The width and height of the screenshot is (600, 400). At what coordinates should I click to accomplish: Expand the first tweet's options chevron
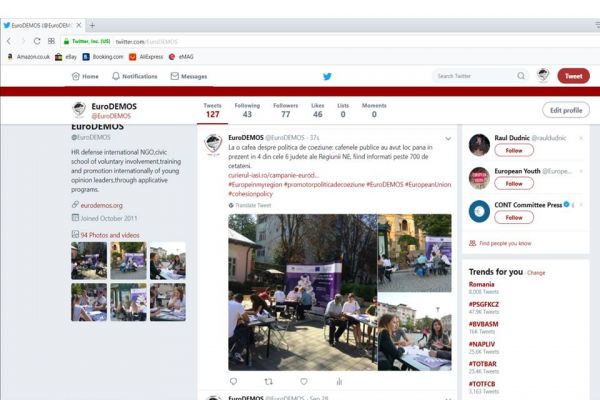point(448,139)
